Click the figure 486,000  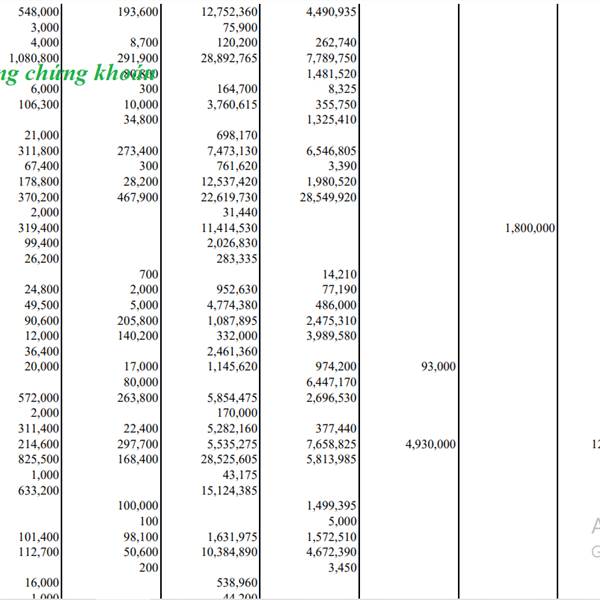(336, 305)
